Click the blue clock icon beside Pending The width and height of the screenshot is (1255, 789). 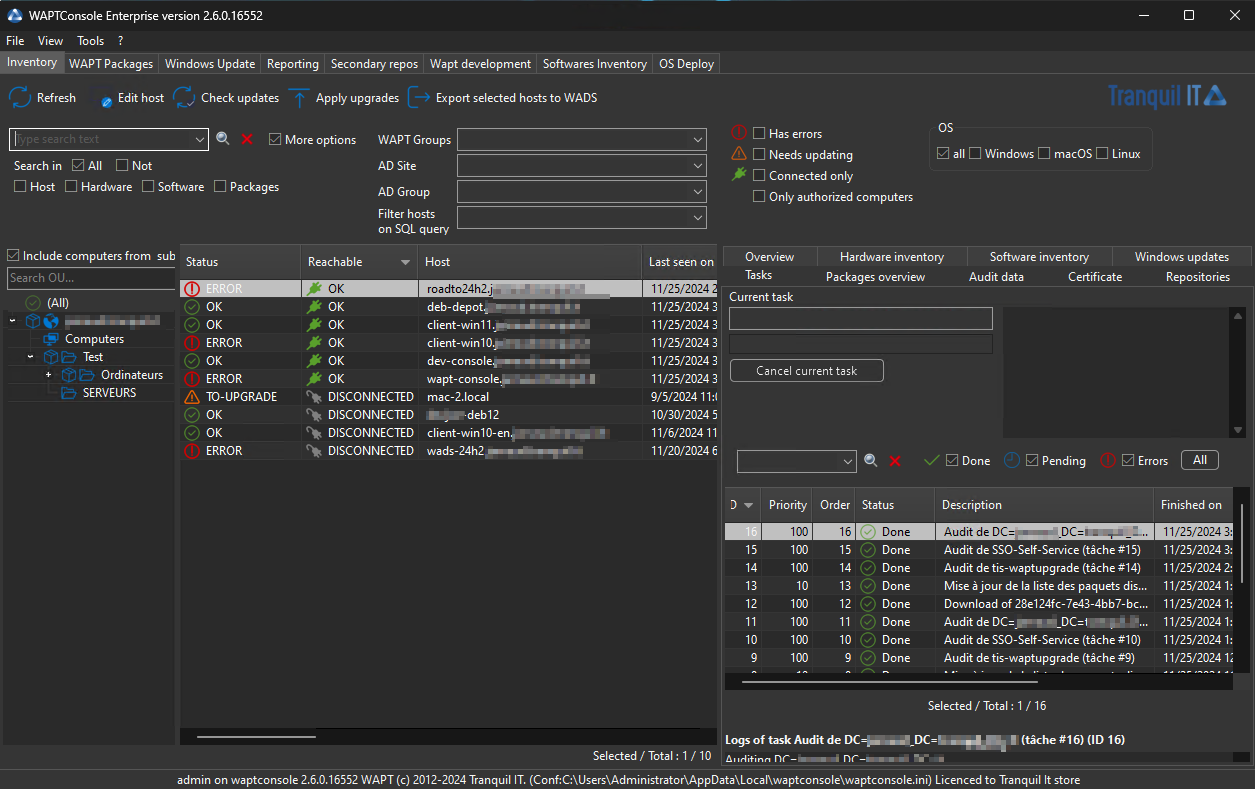click(x=1012, y=460)
